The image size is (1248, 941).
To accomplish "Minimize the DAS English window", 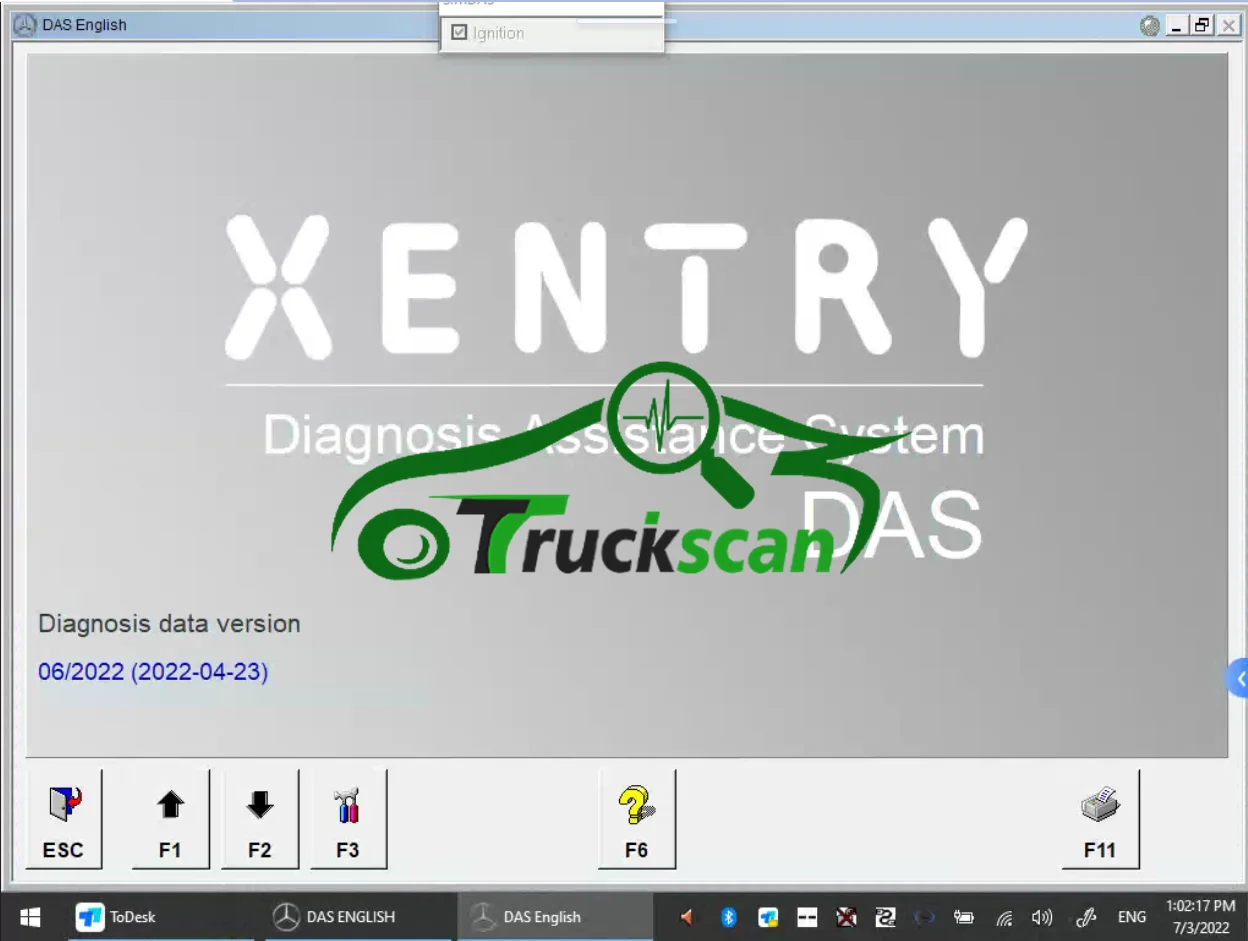I will 1177,26.
